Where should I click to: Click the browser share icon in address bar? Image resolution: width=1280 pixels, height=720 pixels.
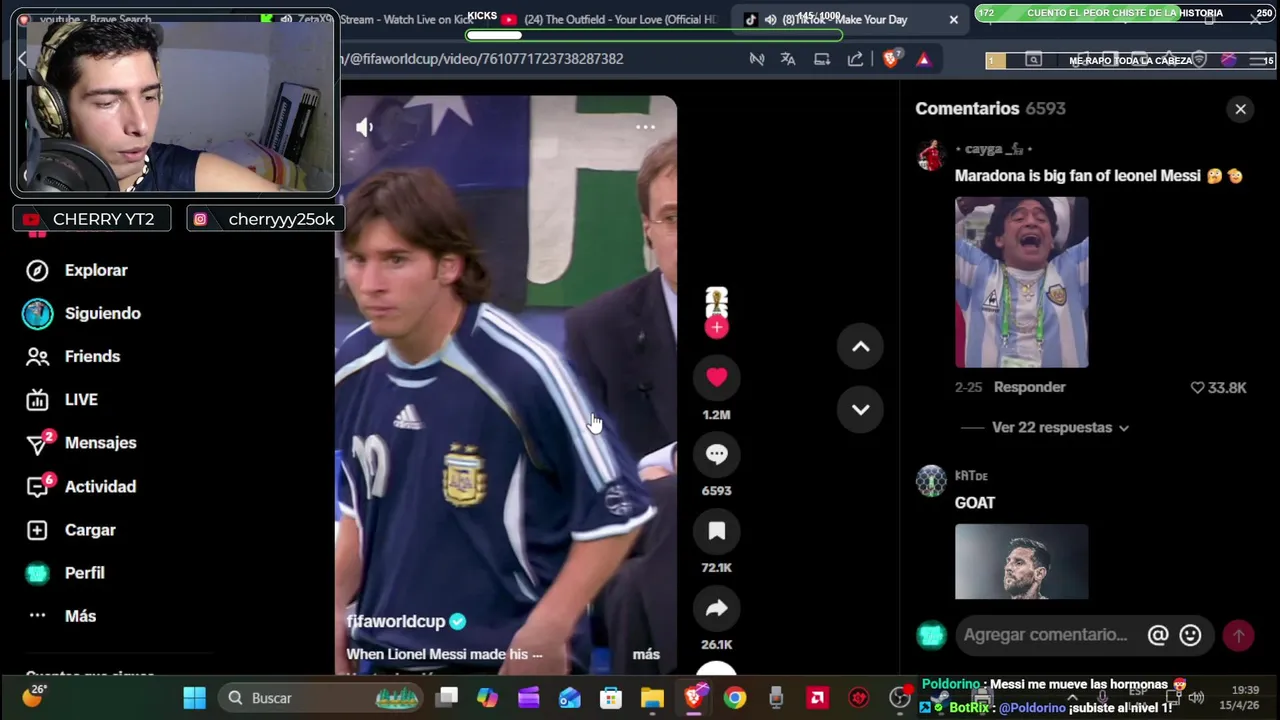tap(855, 59)
